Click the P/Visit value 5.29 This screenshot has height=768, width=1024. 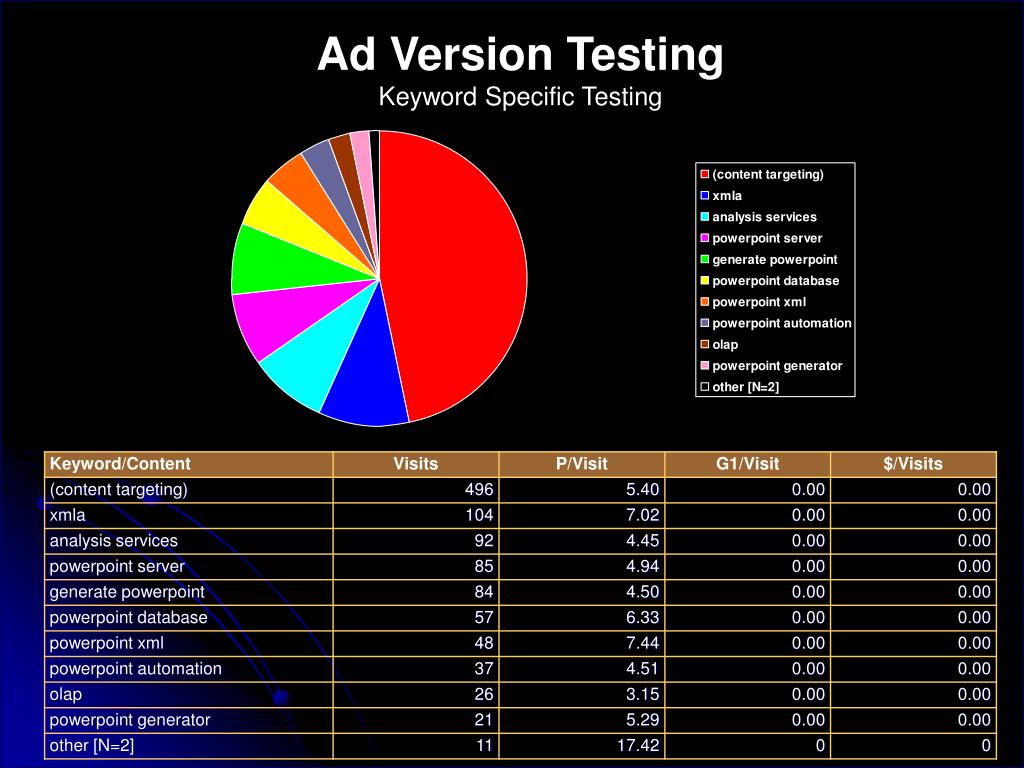click(x=643, y=720)
